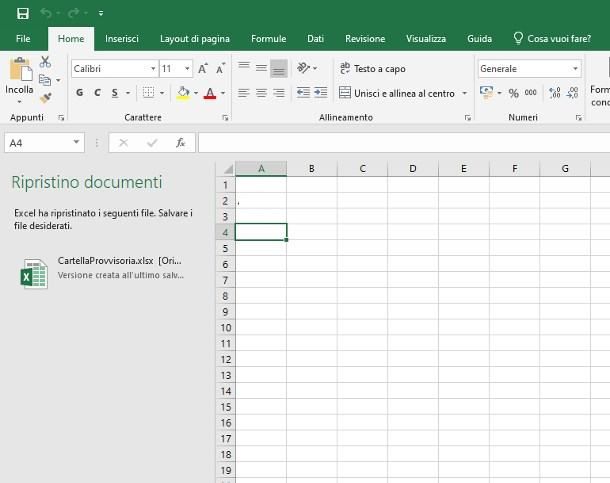Align text to bottom of cell

(279, 69)
